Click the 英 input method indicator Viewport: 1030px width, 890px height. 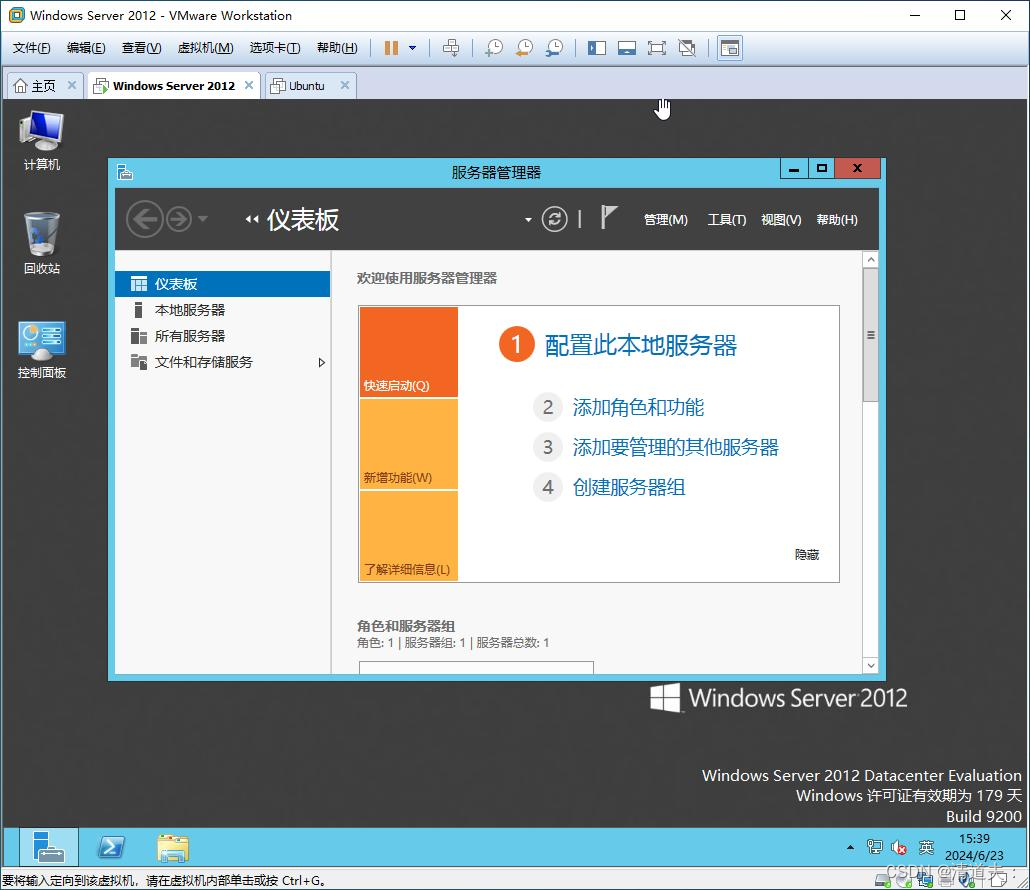click(x=926, y=847)
